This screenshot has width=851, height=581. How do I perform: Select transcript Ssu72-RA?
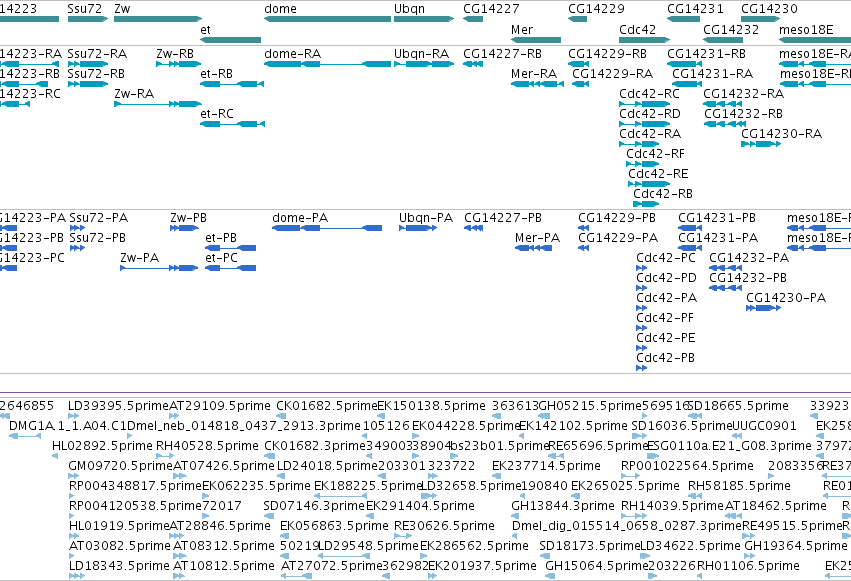pyautogui.click(x=88, y=64)
